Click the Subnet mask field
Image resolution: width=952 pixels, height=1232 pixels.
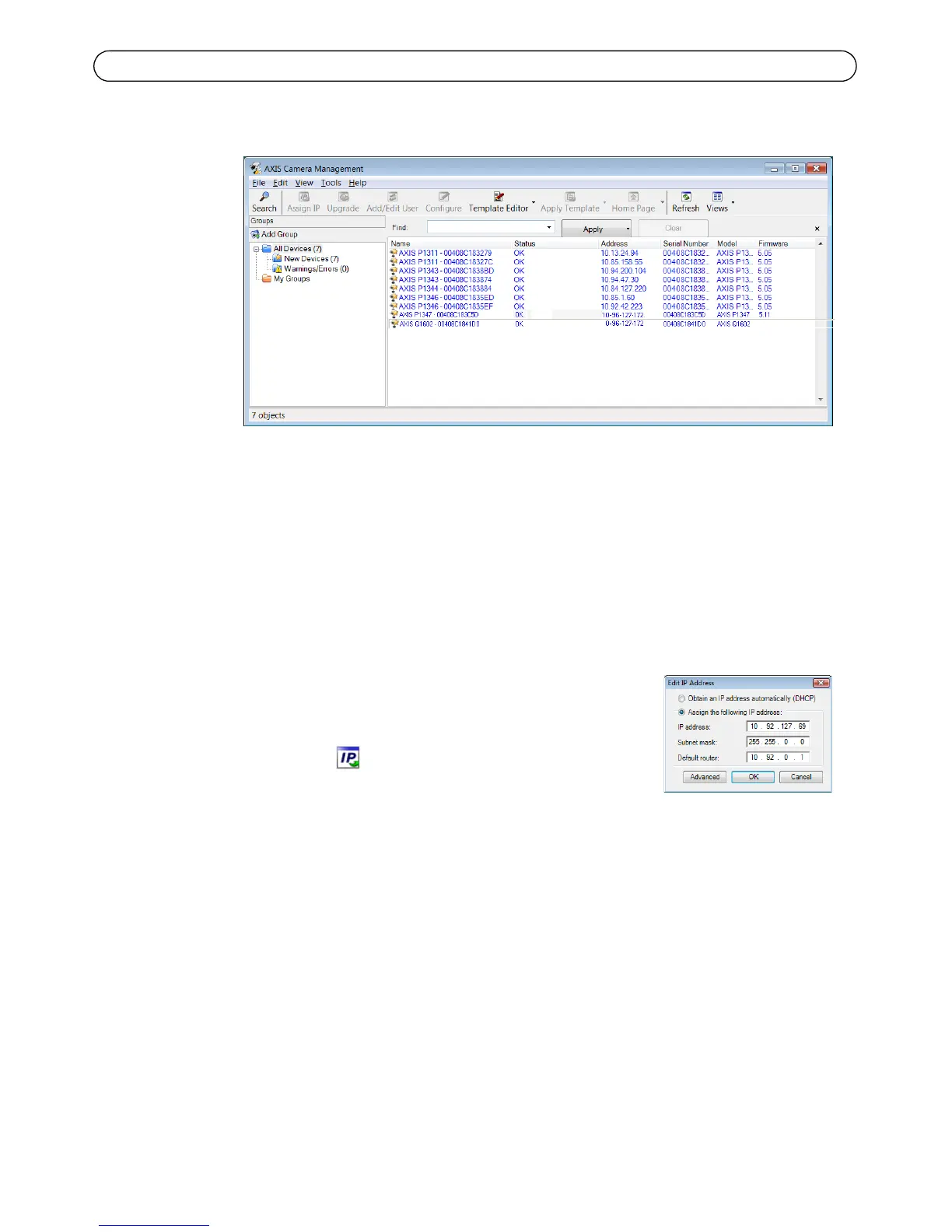778,742
